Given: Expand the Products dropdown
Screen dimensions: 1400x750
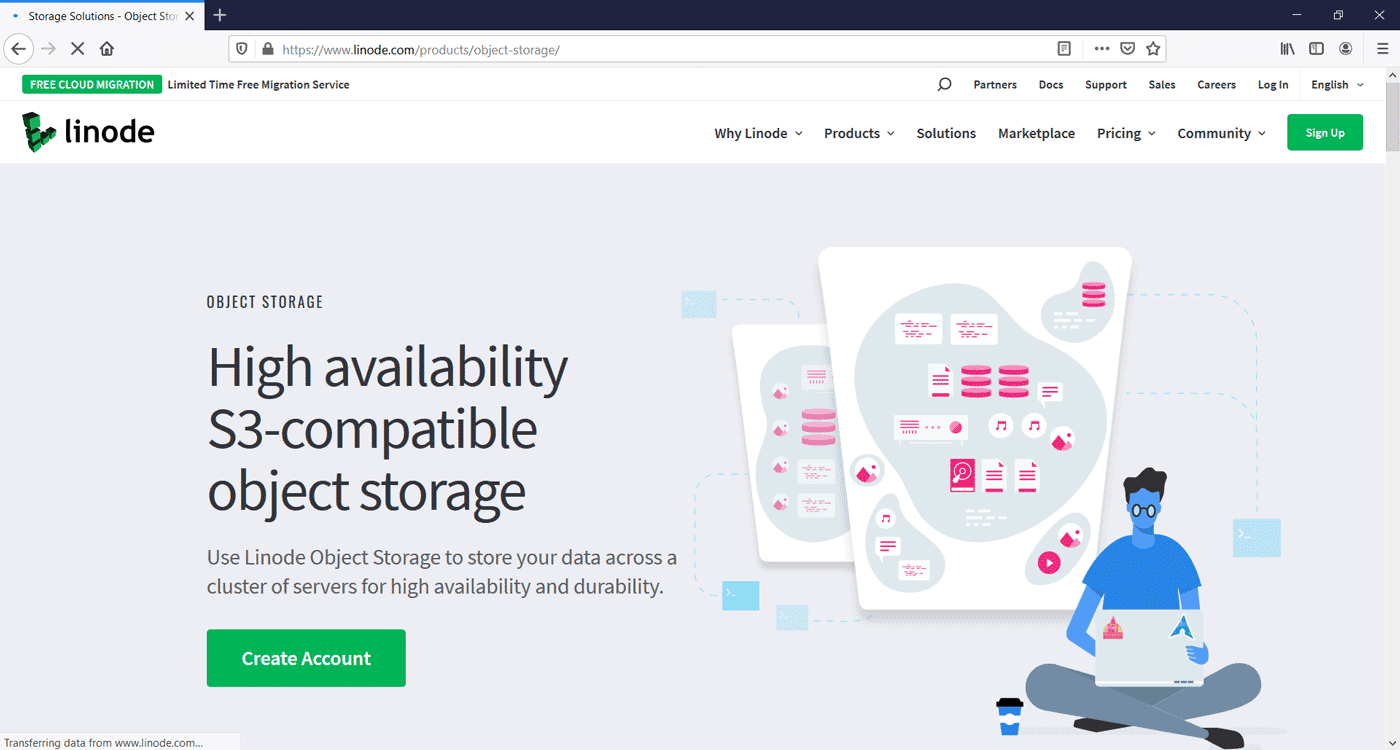Looking at the screenshot, I should click(859, 133).
